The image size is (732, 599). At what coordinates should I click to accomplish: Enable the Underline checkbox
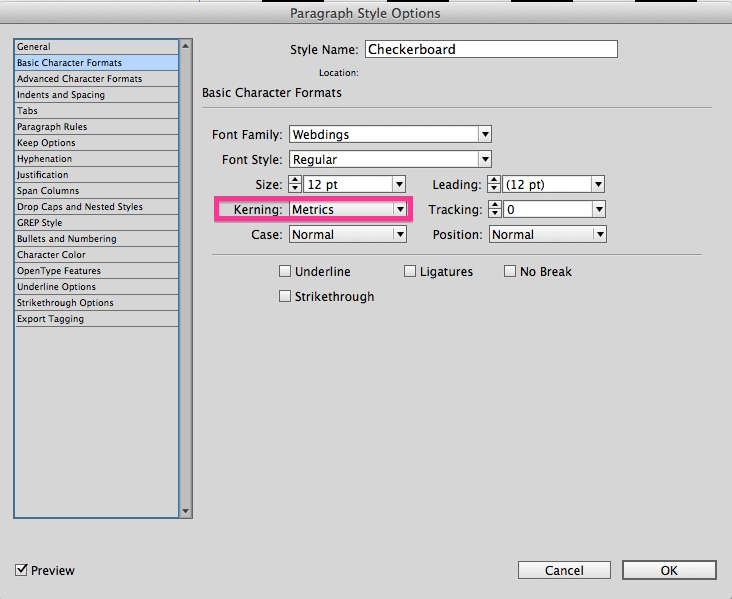click(x=285, y=271)
